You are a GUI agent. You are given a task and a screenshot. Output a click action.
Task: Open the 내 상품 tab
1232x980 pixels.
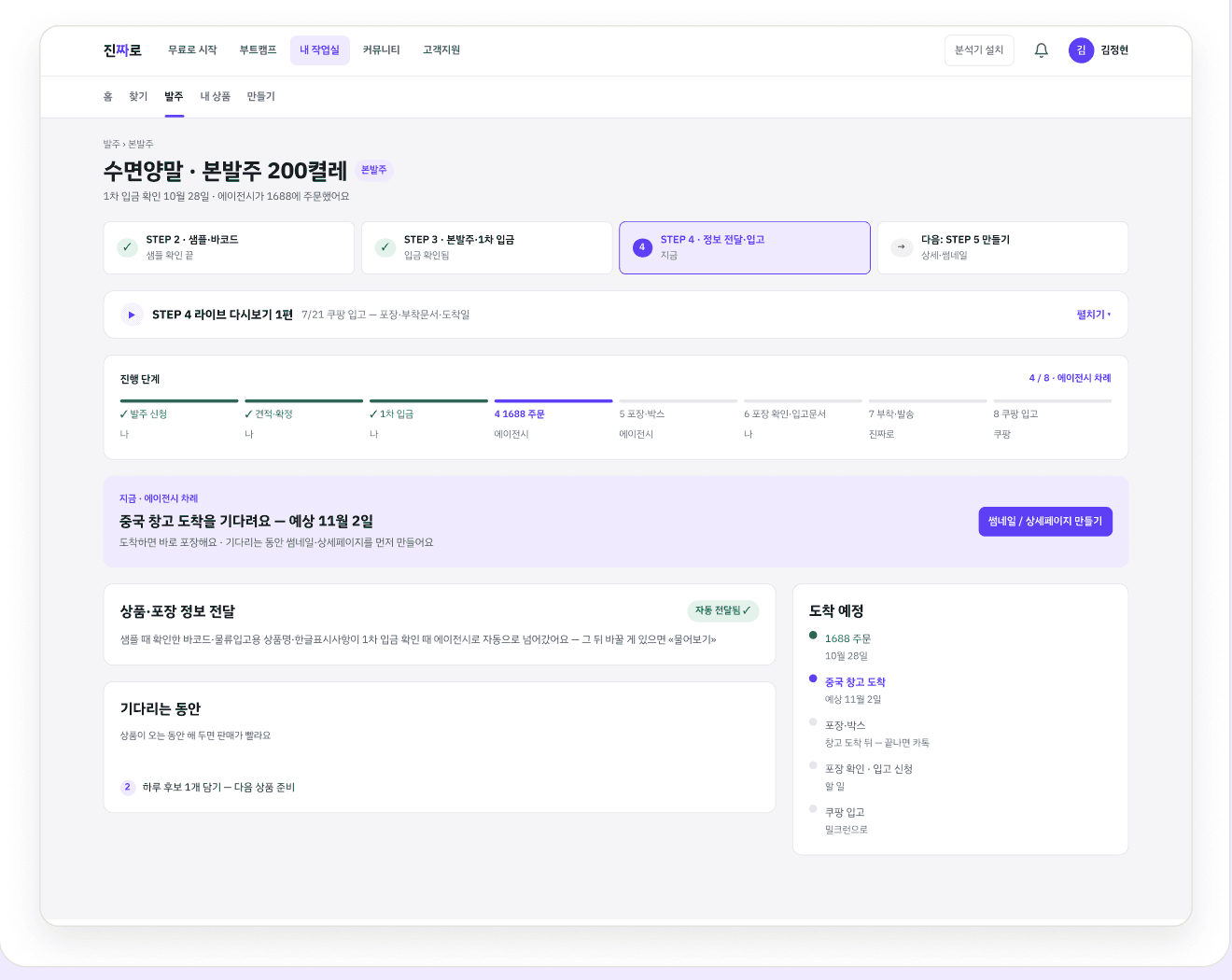[x=216, y=96]
